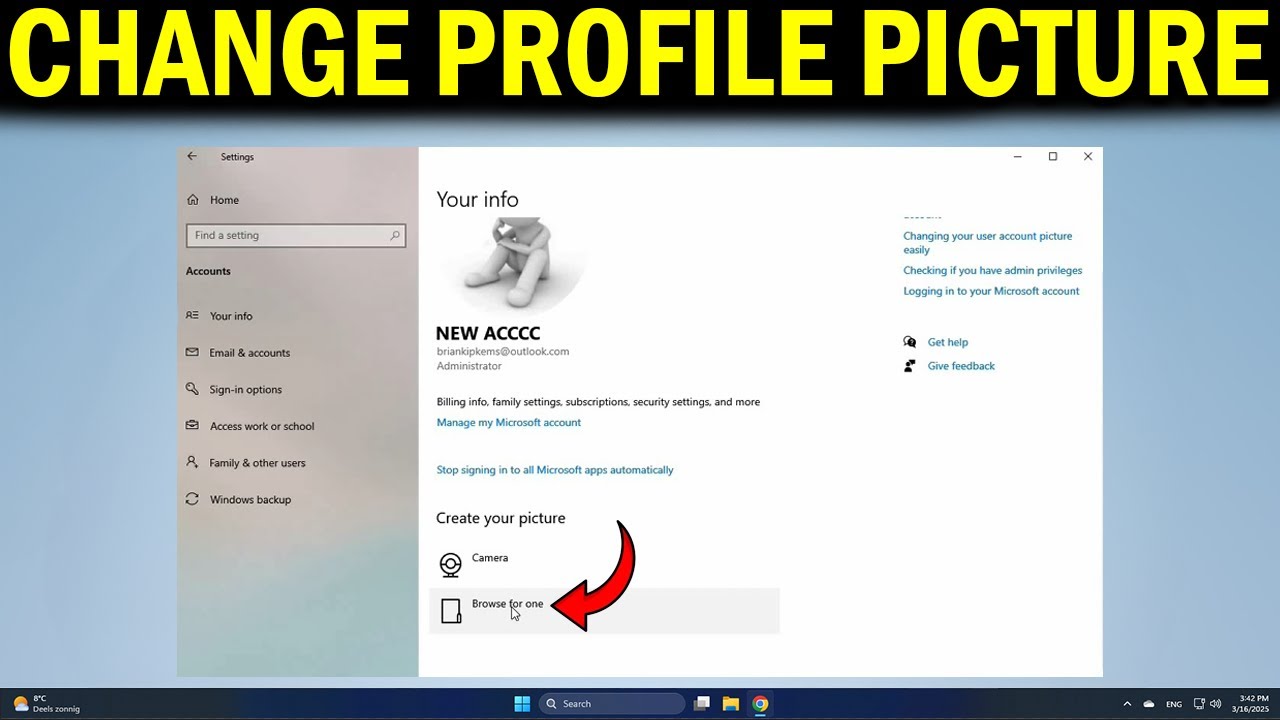Open File Explorer from taskbar
The width and height of the screenshot is (1280, 720).
[731, 704]
